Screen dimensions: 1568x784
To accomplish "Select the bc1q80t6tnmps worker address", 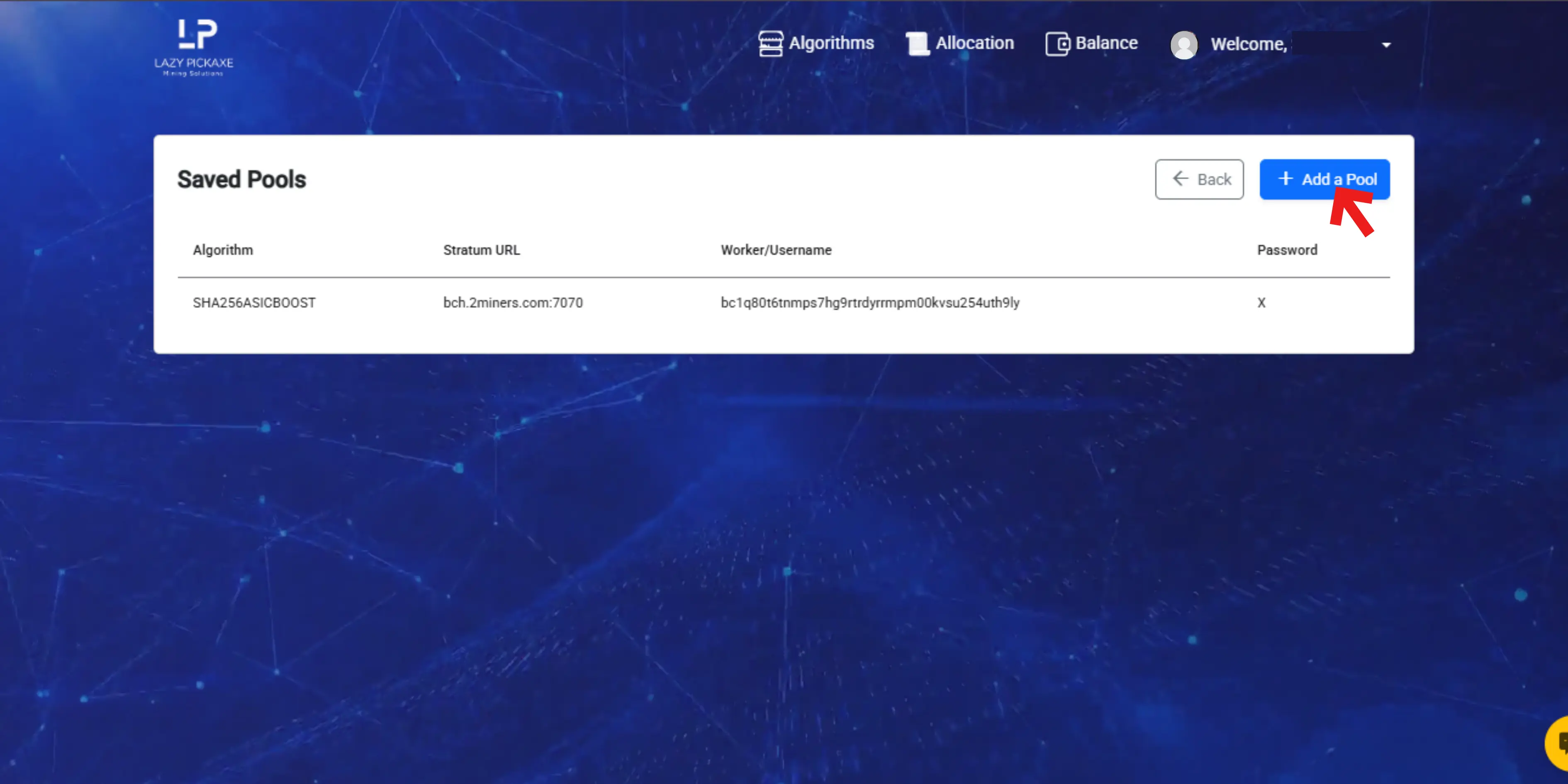I will 869,302.
